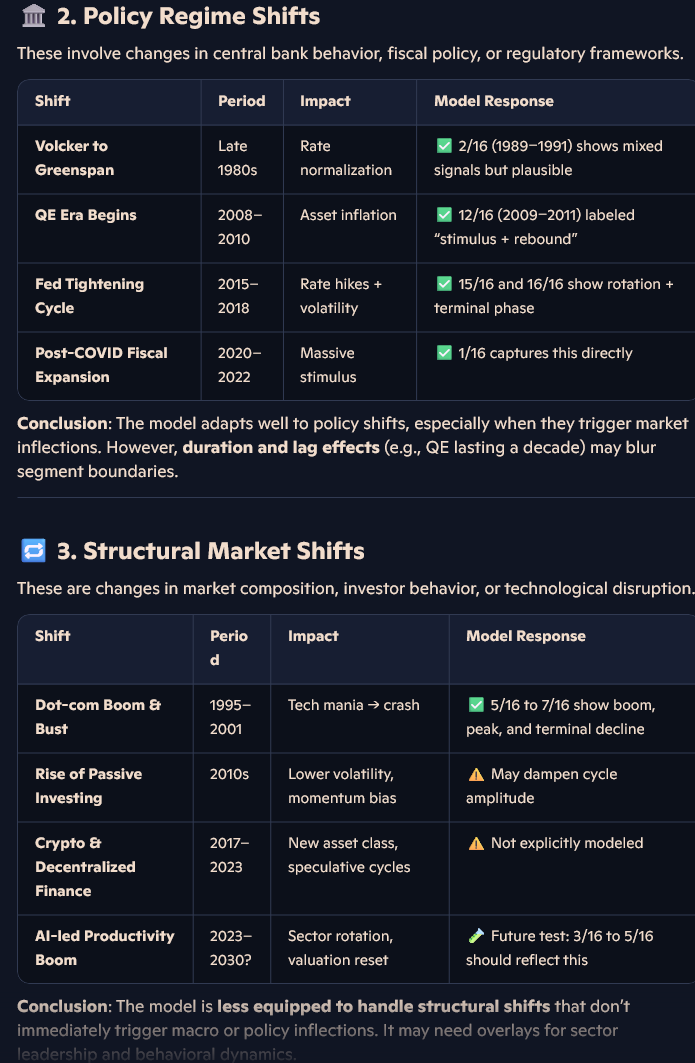This screenshot has height=1063, width=695.
Task: Click the "QE Era Begins" row label
Action: tap(86, 215)
